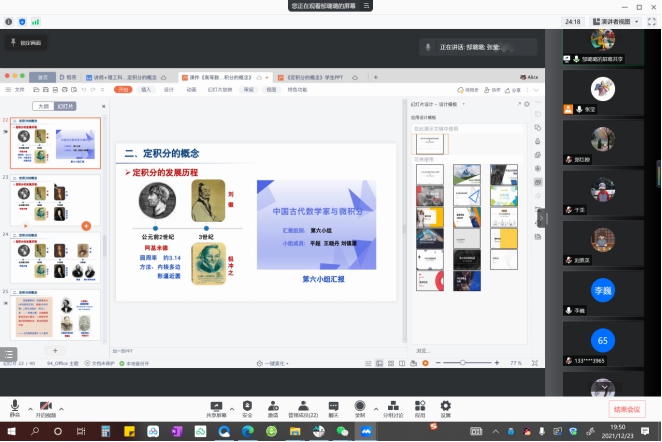Screen dimensions: 662x442
Task: Open the Share Screen option
Action: tap(215, 405)
